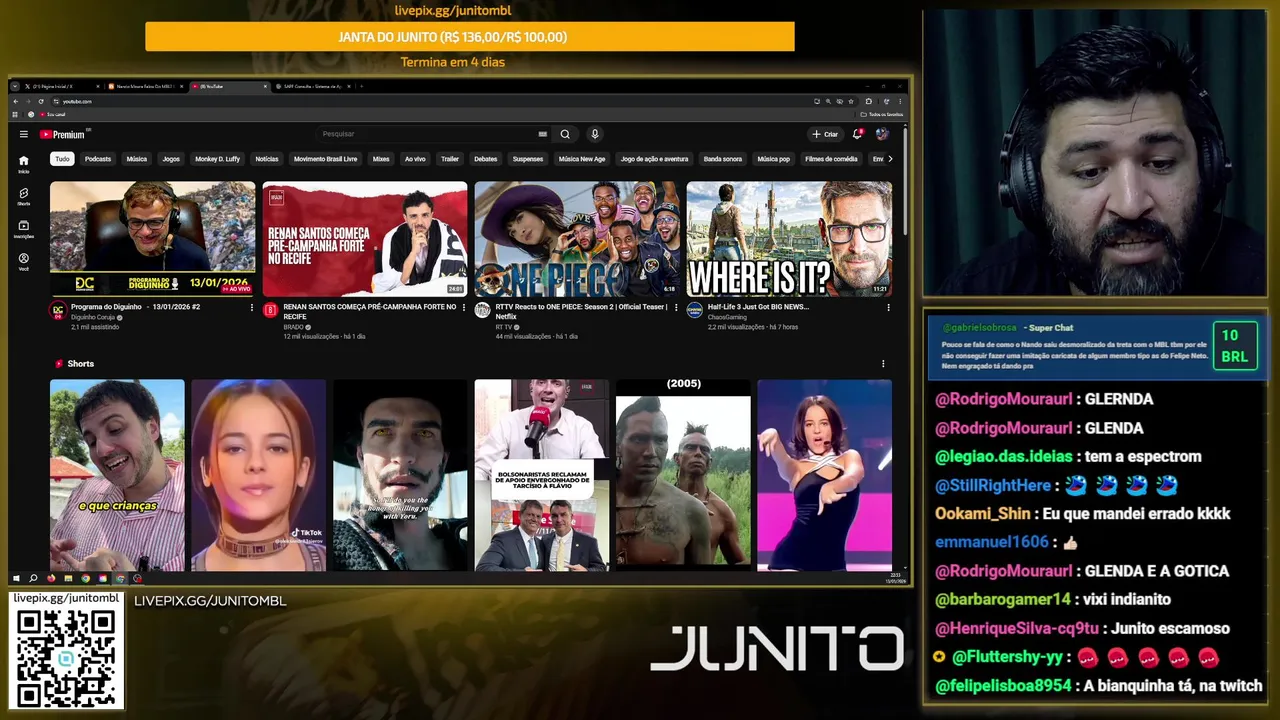Open the Criar create dropdown button
This screenshot has width=1280, height=720.
(x=825, y=134)
